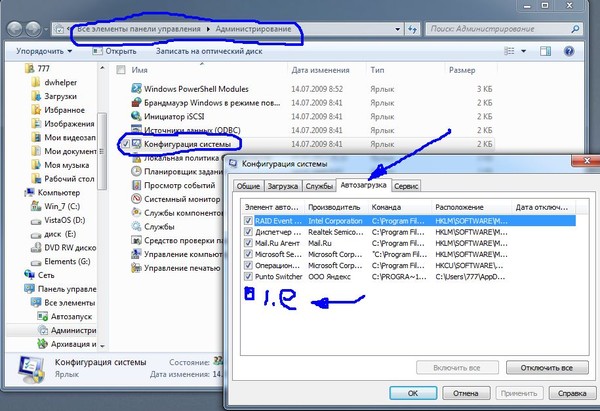The image size is (600, 411).
Task: Open help via Справка button
Action: coord(572,393)
